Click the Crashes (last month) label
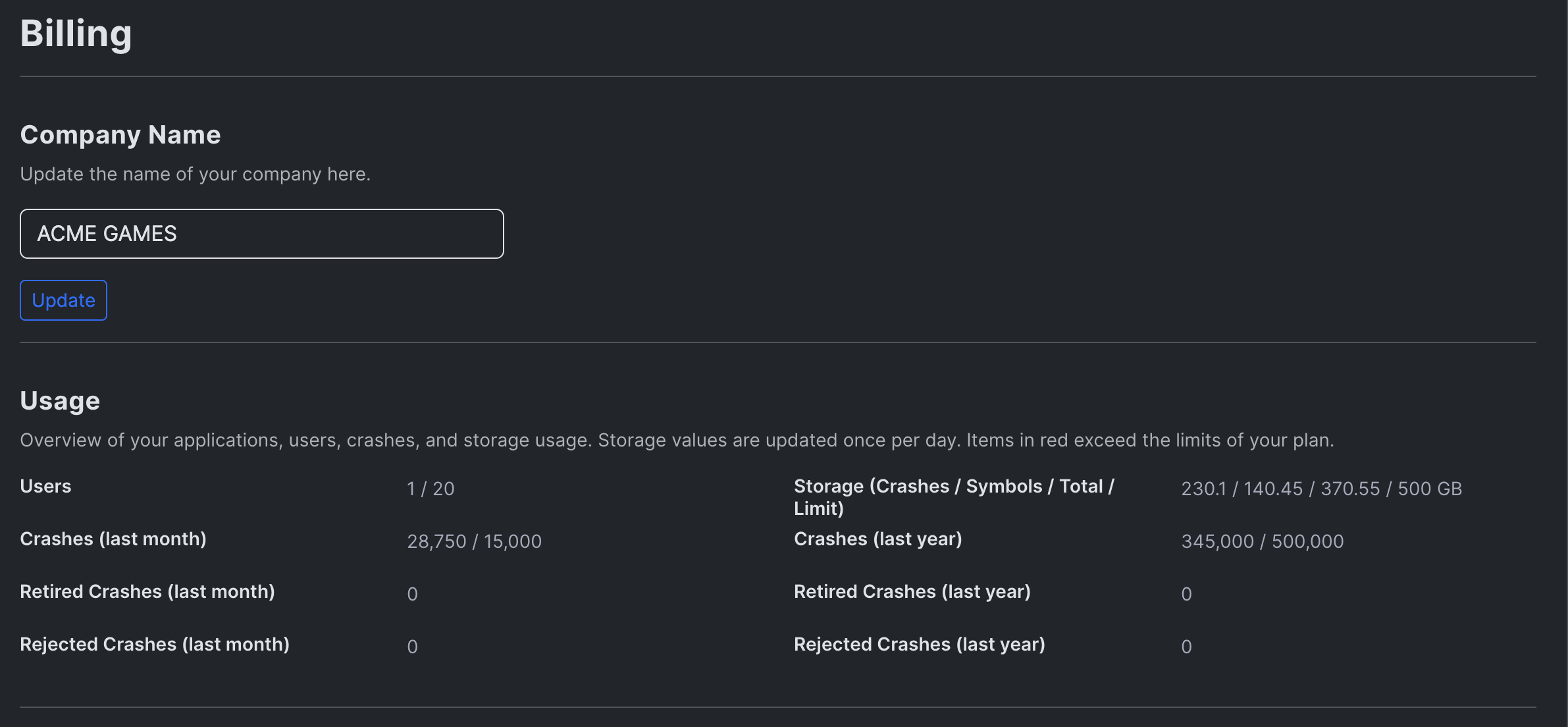Image resolution: width=1568 pixels, height=727 pixels. pos(113,539)
